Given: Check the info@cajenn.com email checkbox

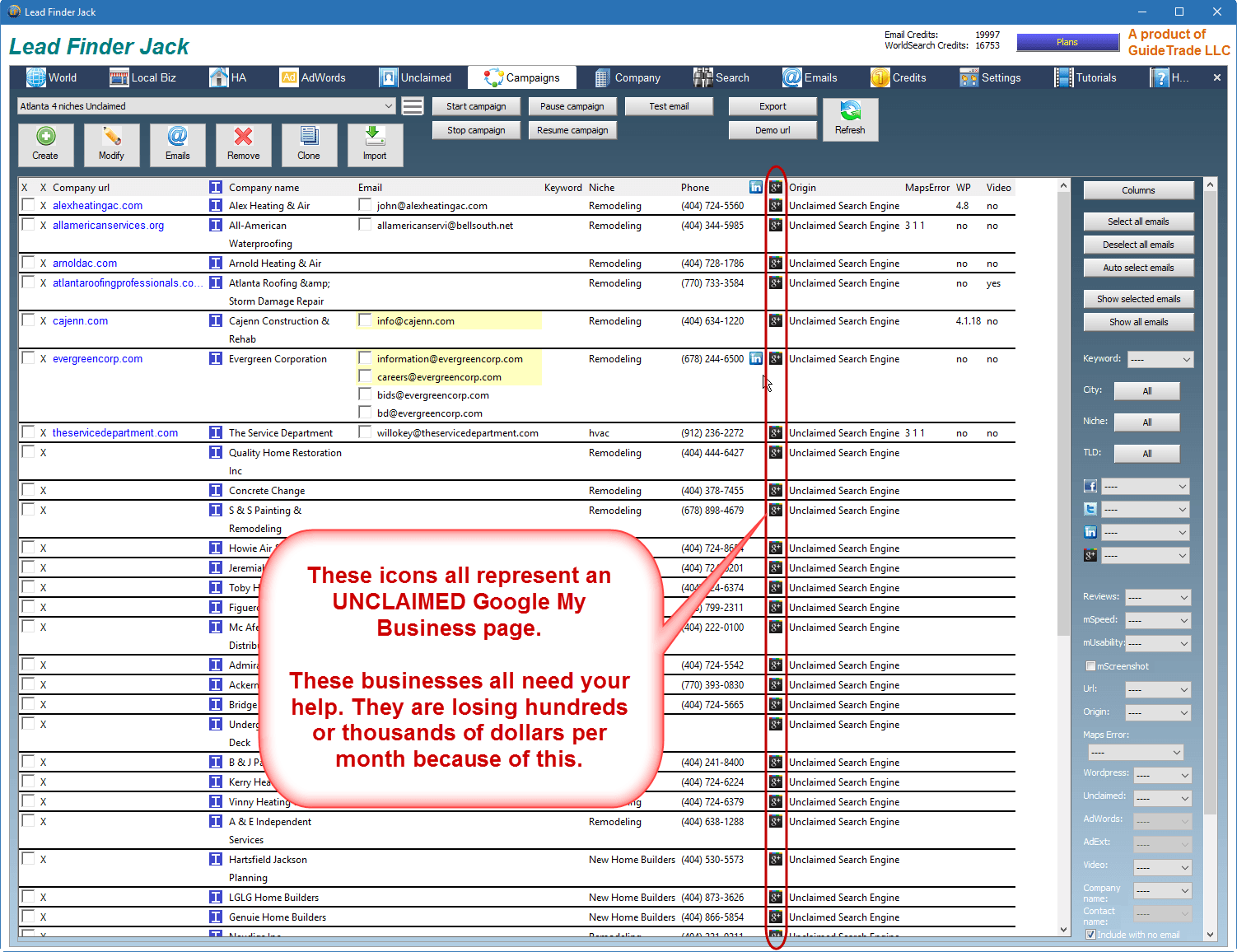Looking at the screenshot, I should tap(365, 320).
